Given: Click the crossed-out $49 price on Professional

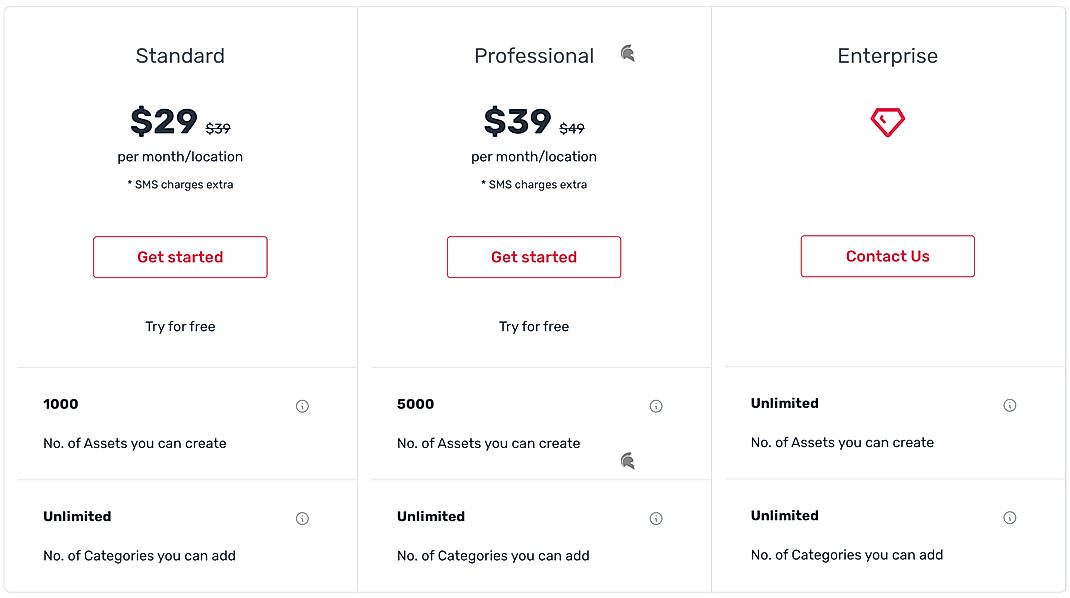Looking at the screenshot, I should tap(572, 128).
